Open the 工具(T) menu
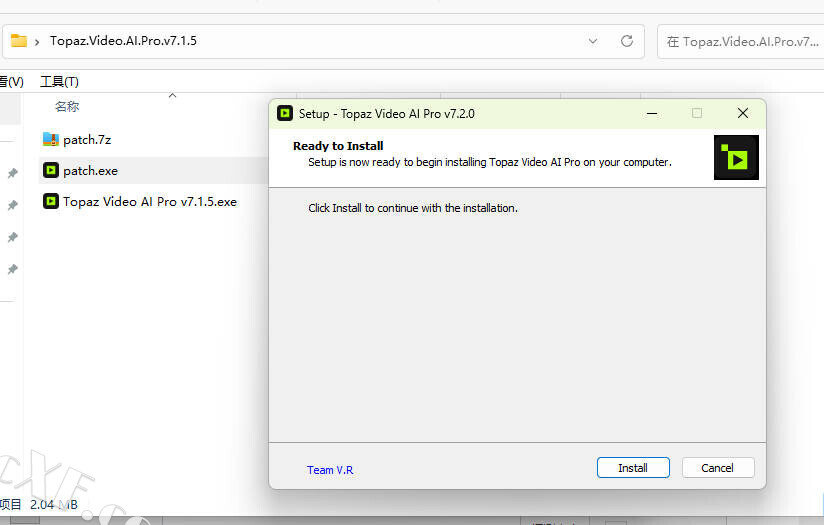 click(59, 82)
